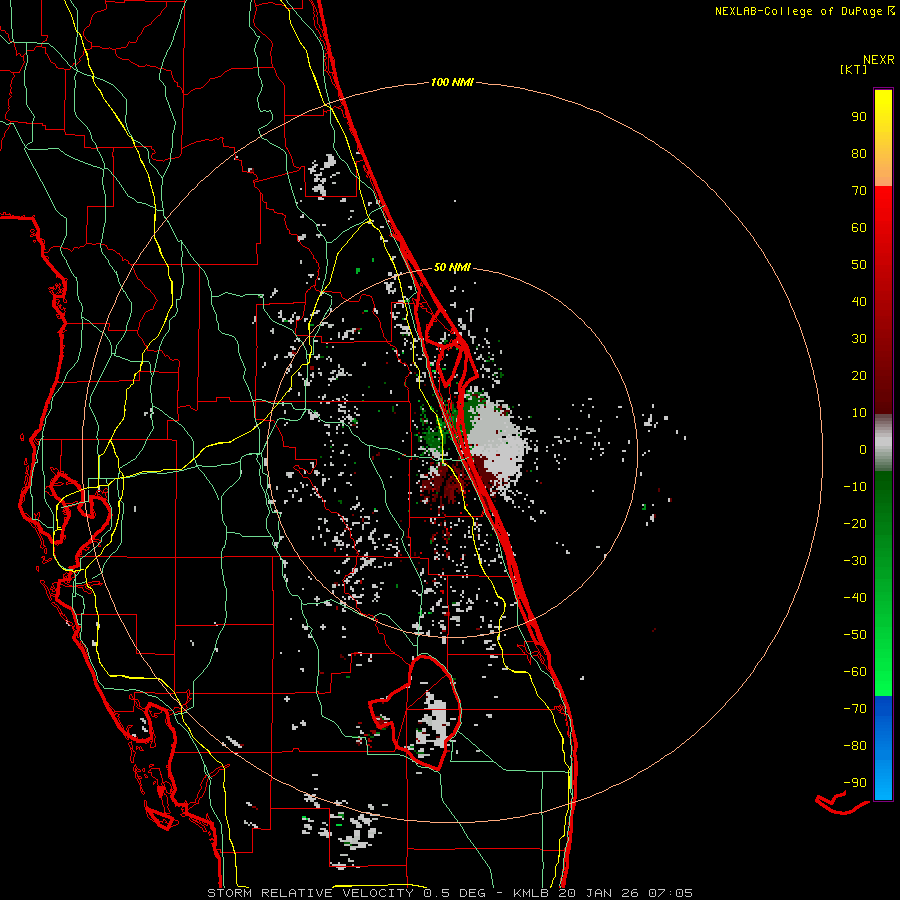900x900 pixels.
Task: Click the STORM RELATIVE VELOCITY footer title
Action: tap(311, 893)
